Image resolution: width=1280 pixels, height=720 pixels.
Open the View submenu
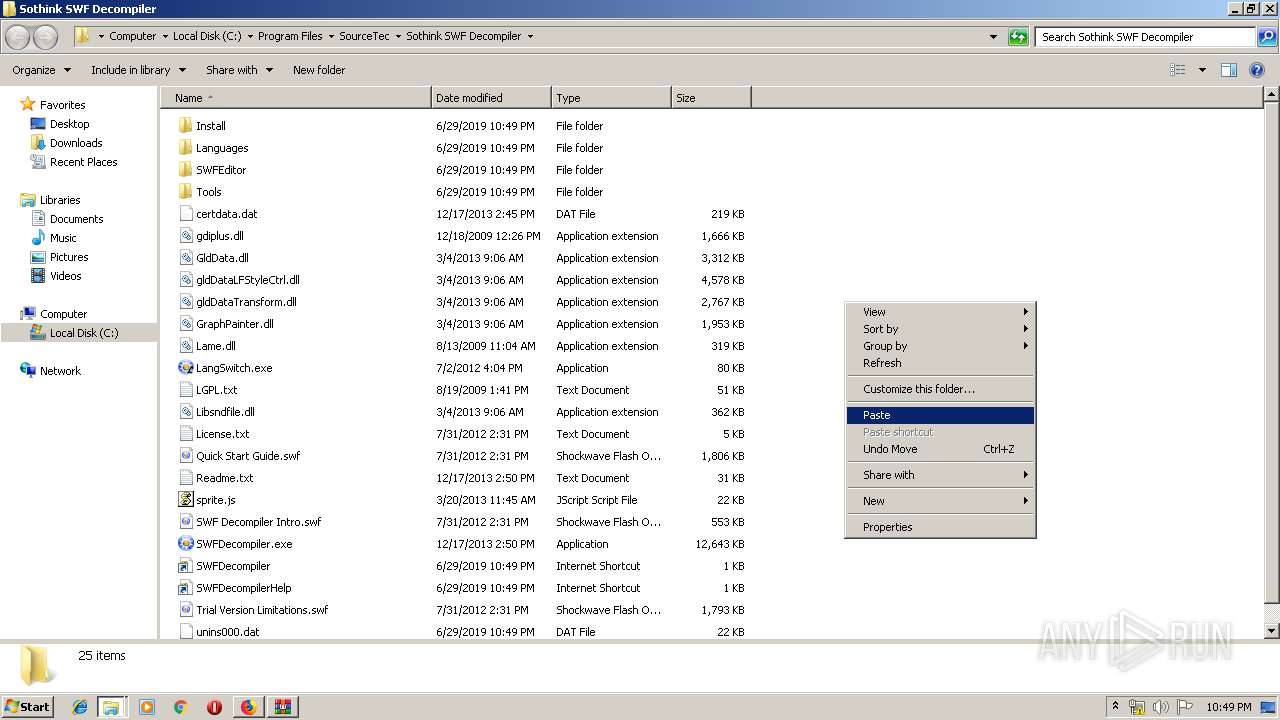coord(940,312)
